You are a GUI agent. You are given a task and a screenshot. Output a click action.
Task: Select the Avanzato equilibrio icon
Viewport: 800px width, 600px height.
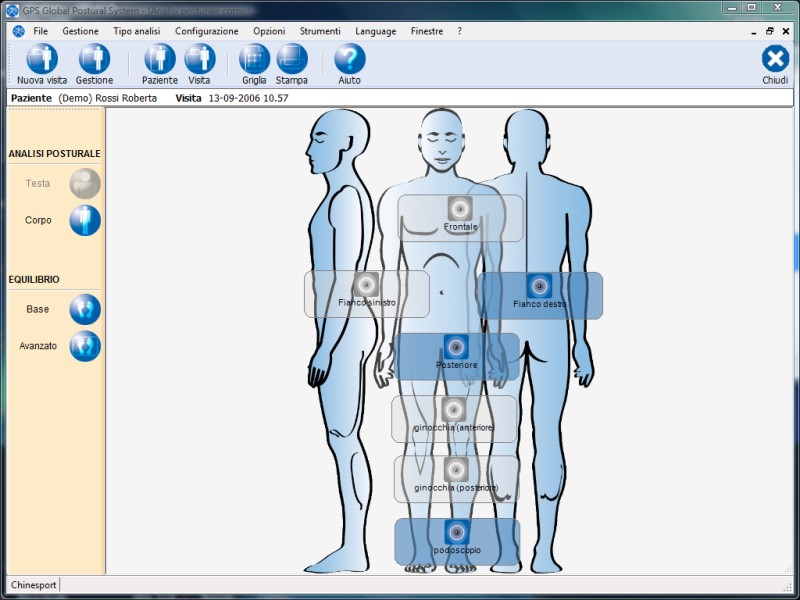click(85, 346)
